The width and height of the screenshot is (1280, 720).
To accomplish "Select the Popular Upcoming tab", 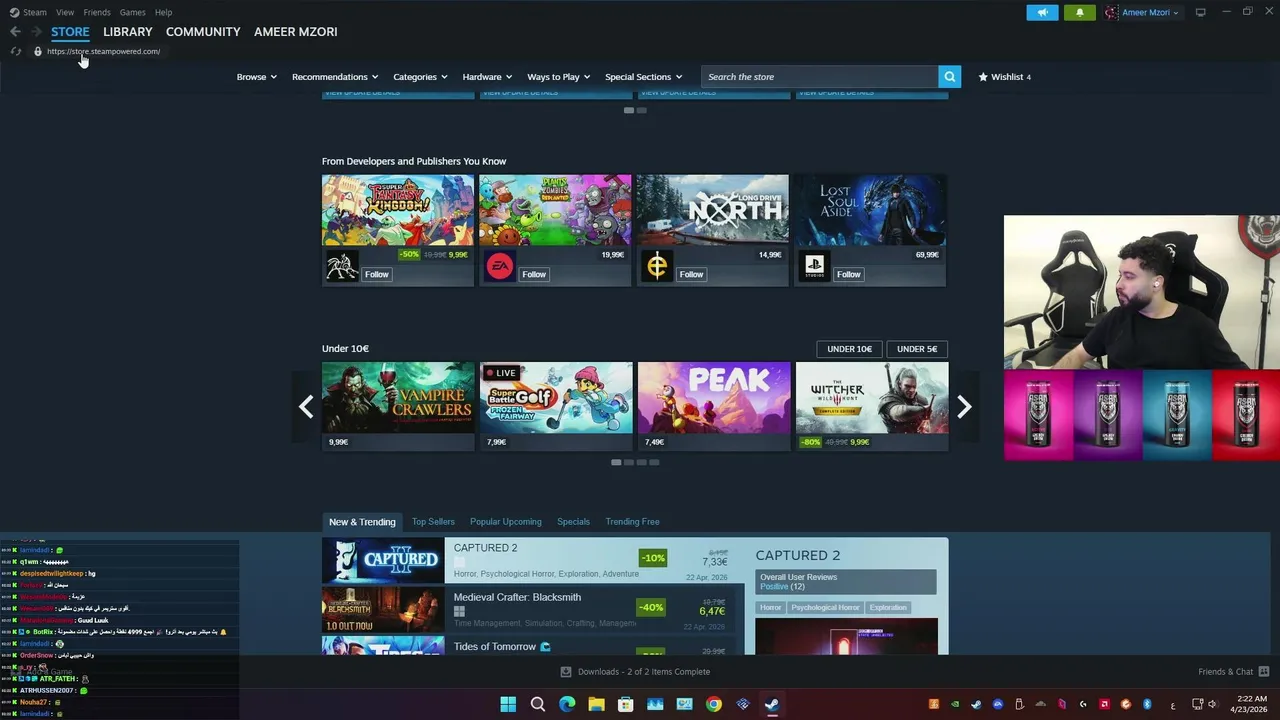I will point(506,522).
